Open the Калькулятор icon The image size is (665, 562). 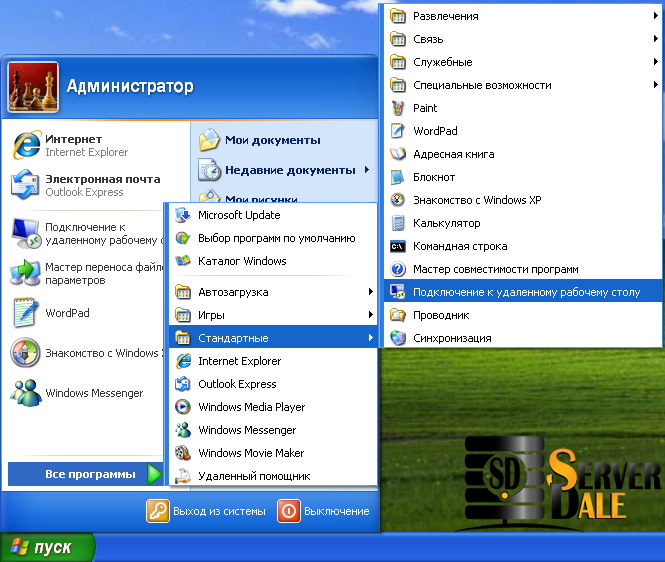pos(398,223)
